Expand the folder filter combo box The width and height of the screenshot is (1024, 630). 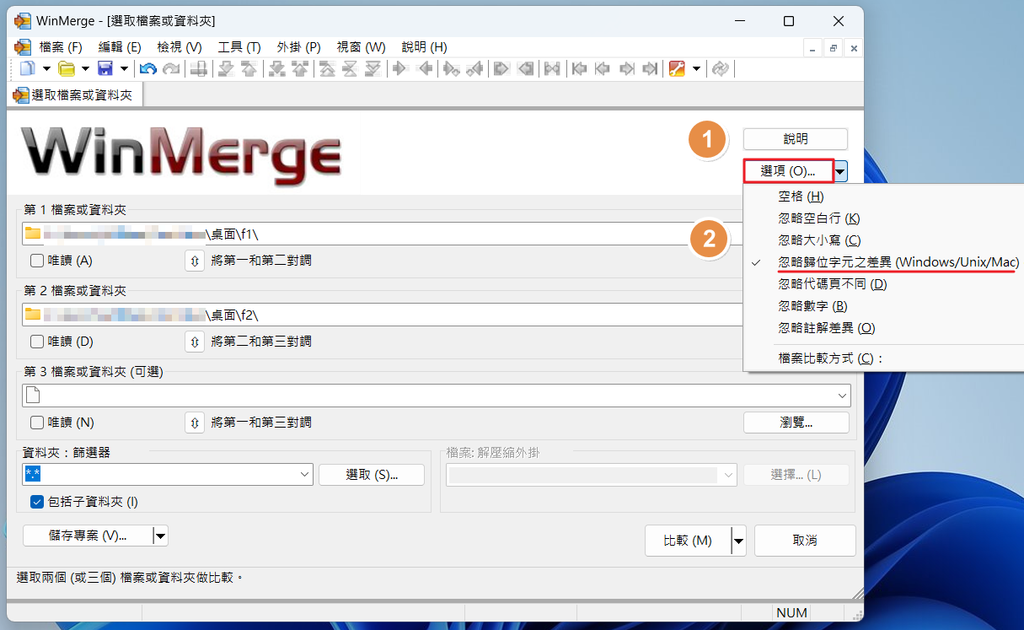tap(304, 475)
